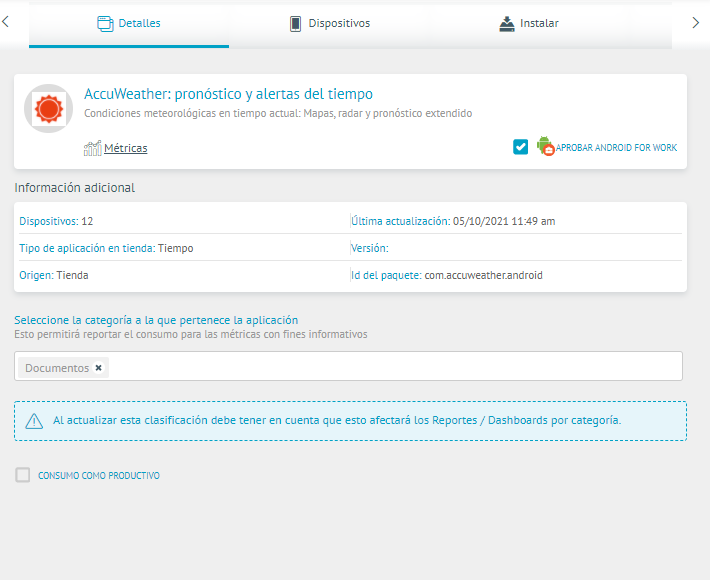
Task: Click the Detalles tab window icon
Action: (x=106, y=24)
